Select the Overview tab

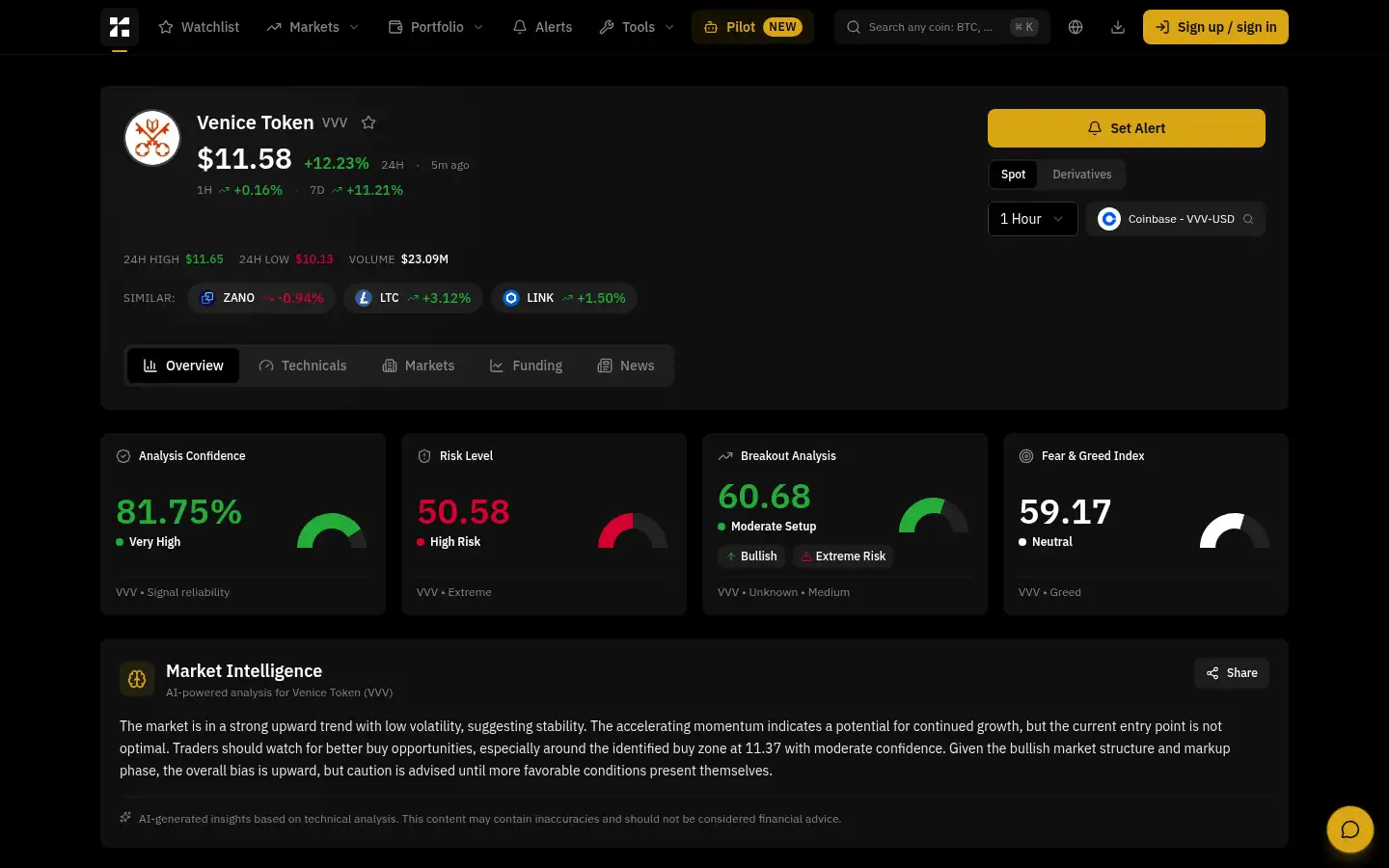(183, 366)
